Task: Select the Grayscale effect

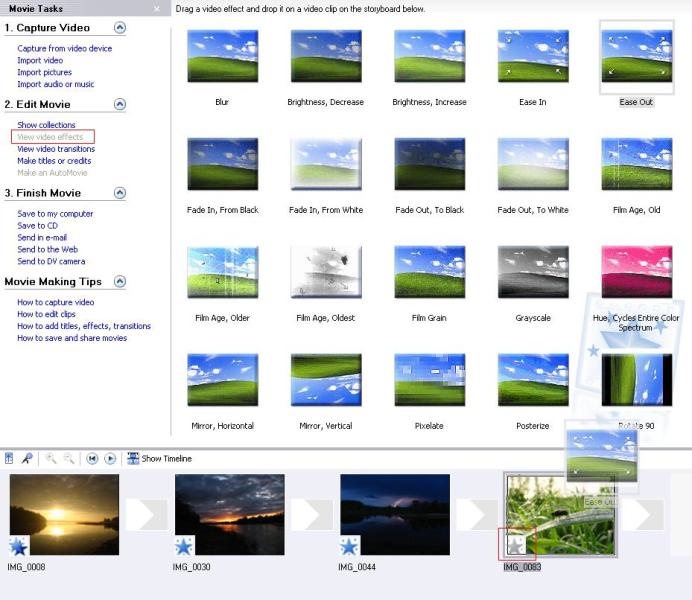Action: [533, 272]
